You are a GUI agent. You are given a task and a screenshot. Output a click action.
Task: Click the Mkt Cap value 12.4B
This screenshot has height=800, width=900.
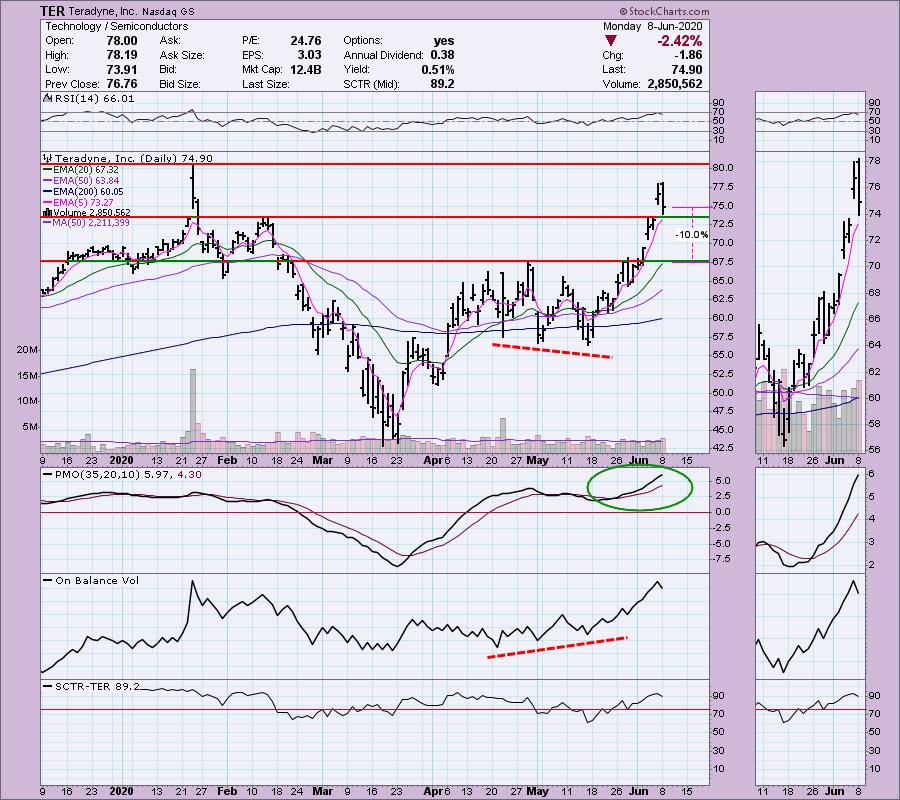point(306,69)
